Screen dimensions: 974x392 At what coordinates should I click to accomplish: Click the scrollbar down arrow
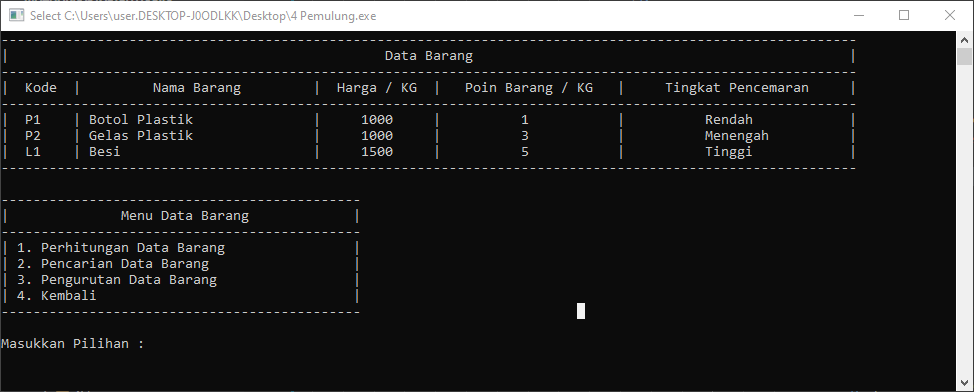pyautogui.click(x=964, y=383)
